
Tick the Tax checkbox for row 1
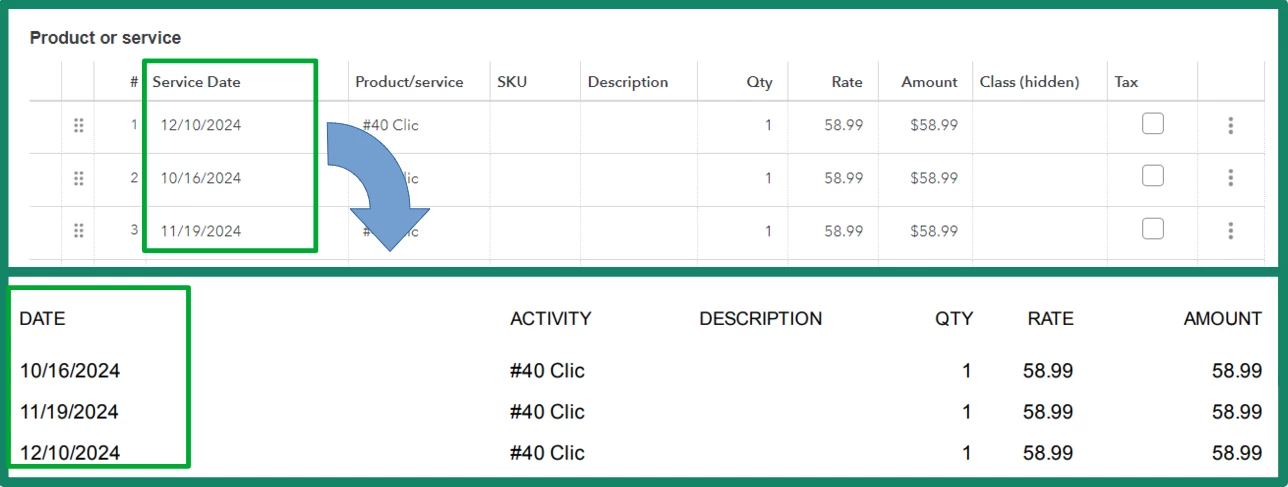pos(1153,123)
